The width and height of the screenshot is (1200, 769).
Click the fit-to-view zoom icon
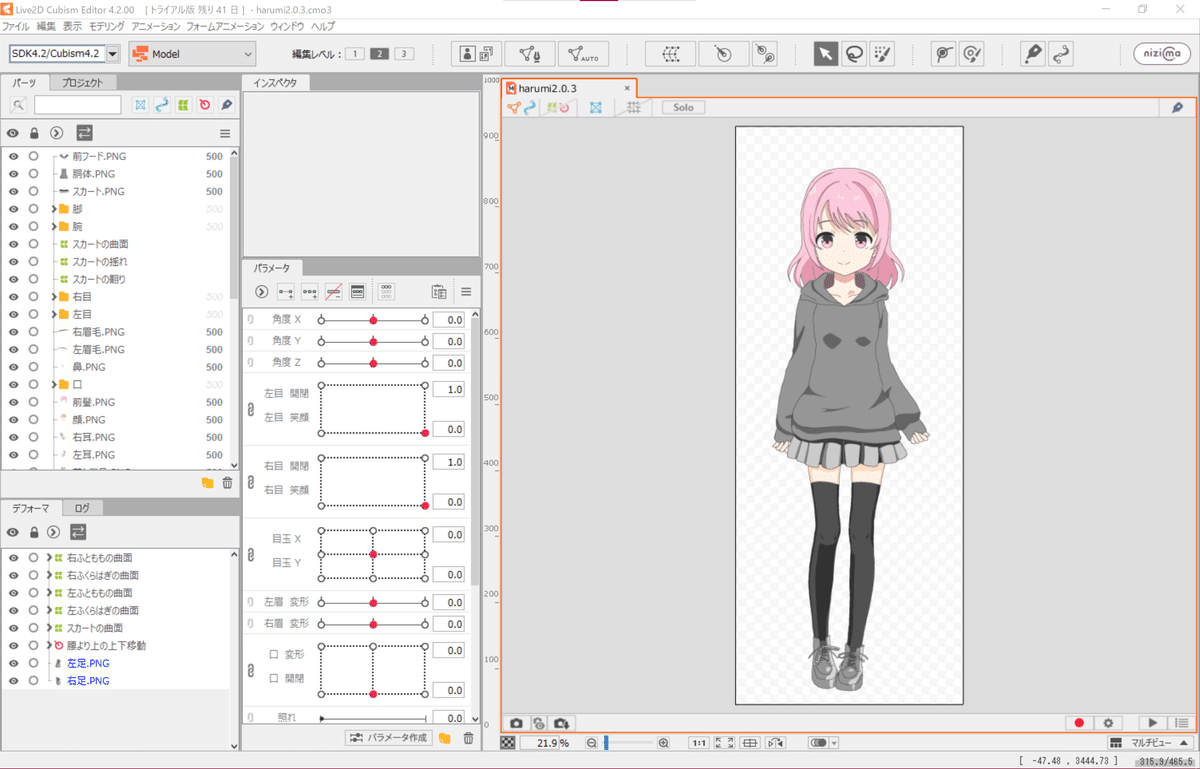pyautogui.click(x=724, y=743)
